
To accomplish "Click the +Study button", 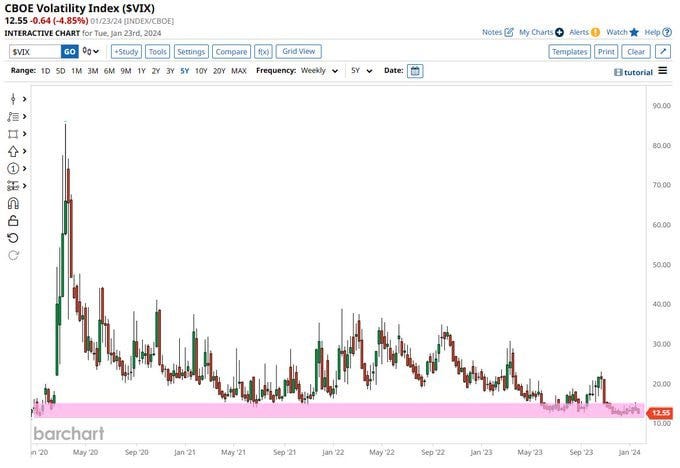I will pyautogui.click(x=125, y=51).
